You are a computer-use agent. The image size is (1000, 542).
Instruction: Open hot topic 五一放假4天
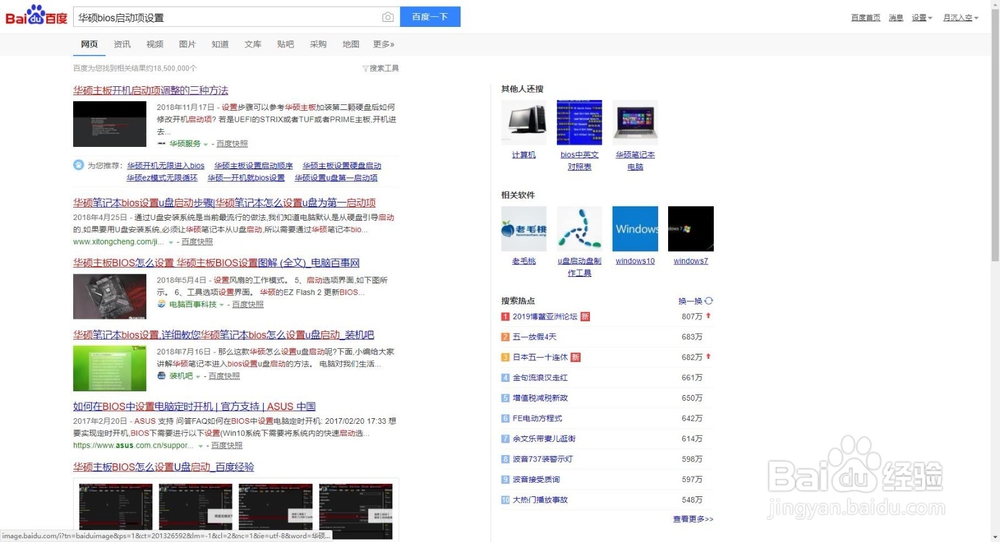534,337
